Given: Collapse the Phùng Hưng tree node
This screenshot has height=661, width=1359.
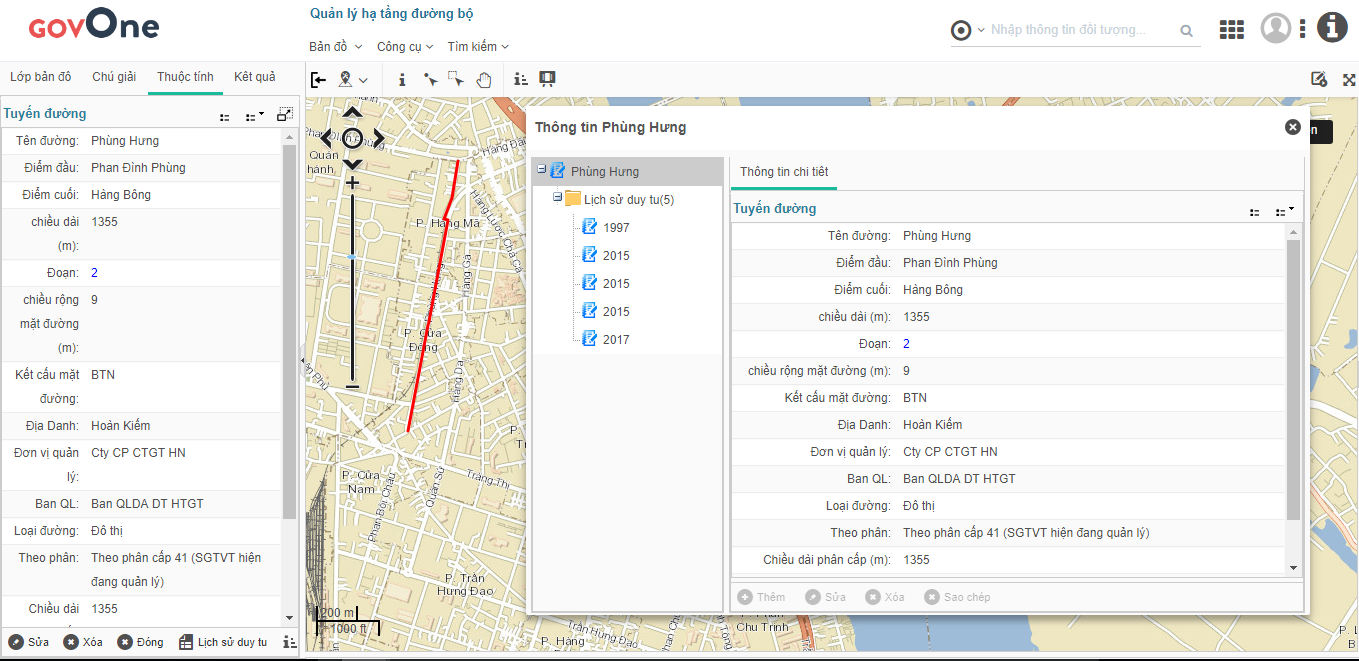Looking at the screenshot, I should [x=541, y=170].
